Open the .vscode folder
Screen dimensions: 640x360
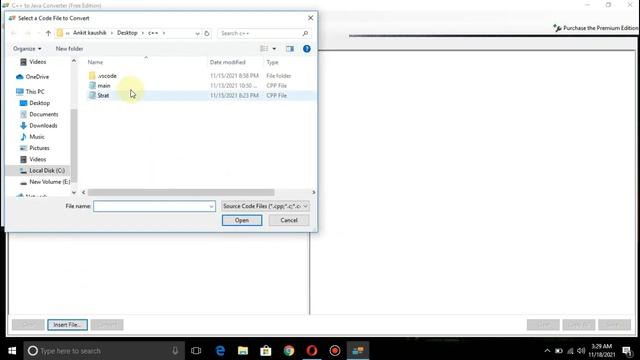click(x=107, y=76)
